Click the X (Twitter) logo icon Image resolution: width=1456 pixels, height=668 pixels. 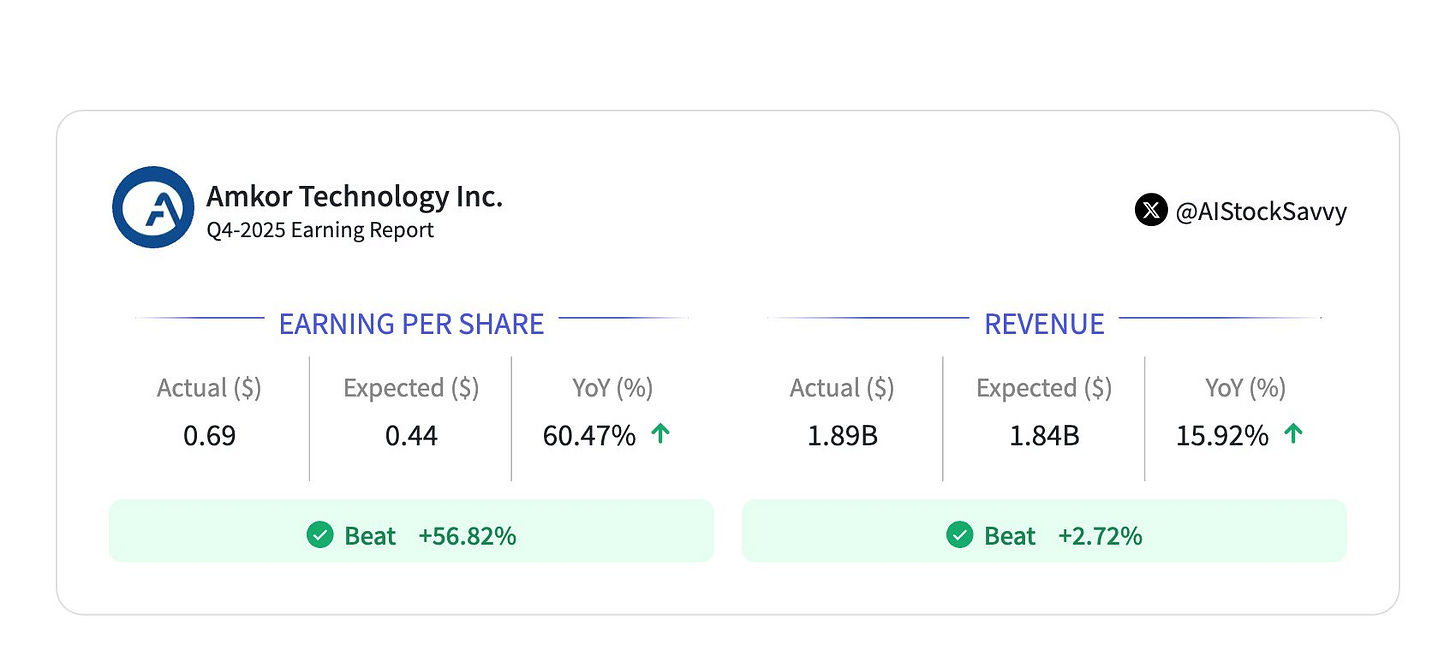[x=1151, y=210]
